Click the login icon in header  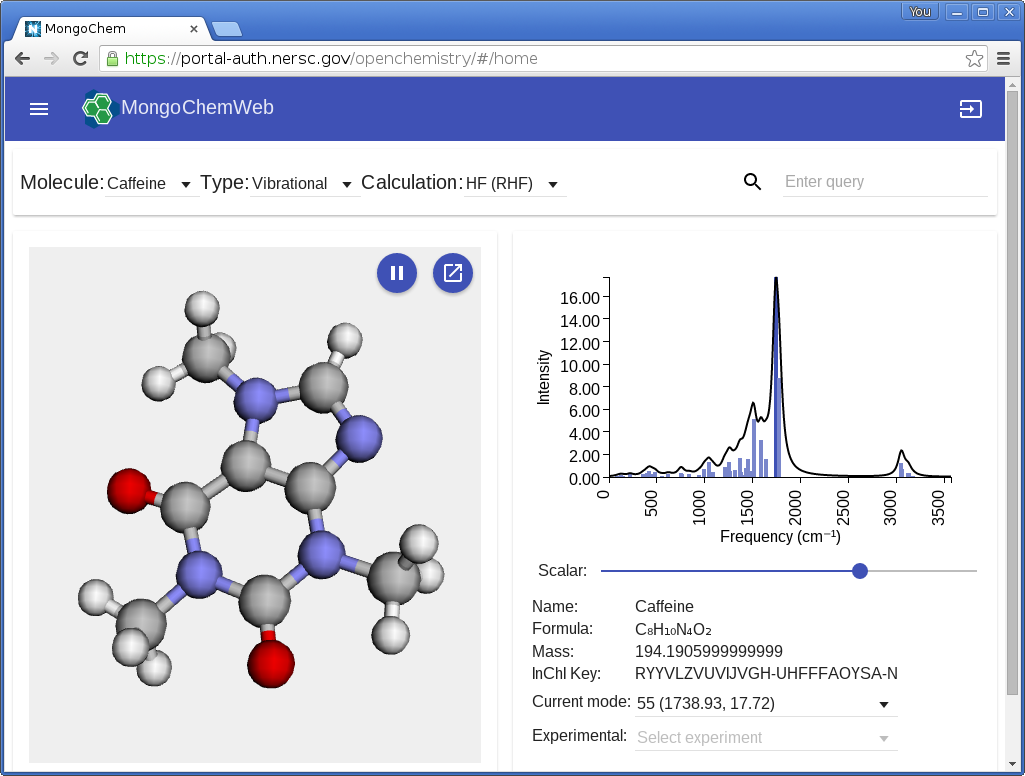[x=970, y=109]
